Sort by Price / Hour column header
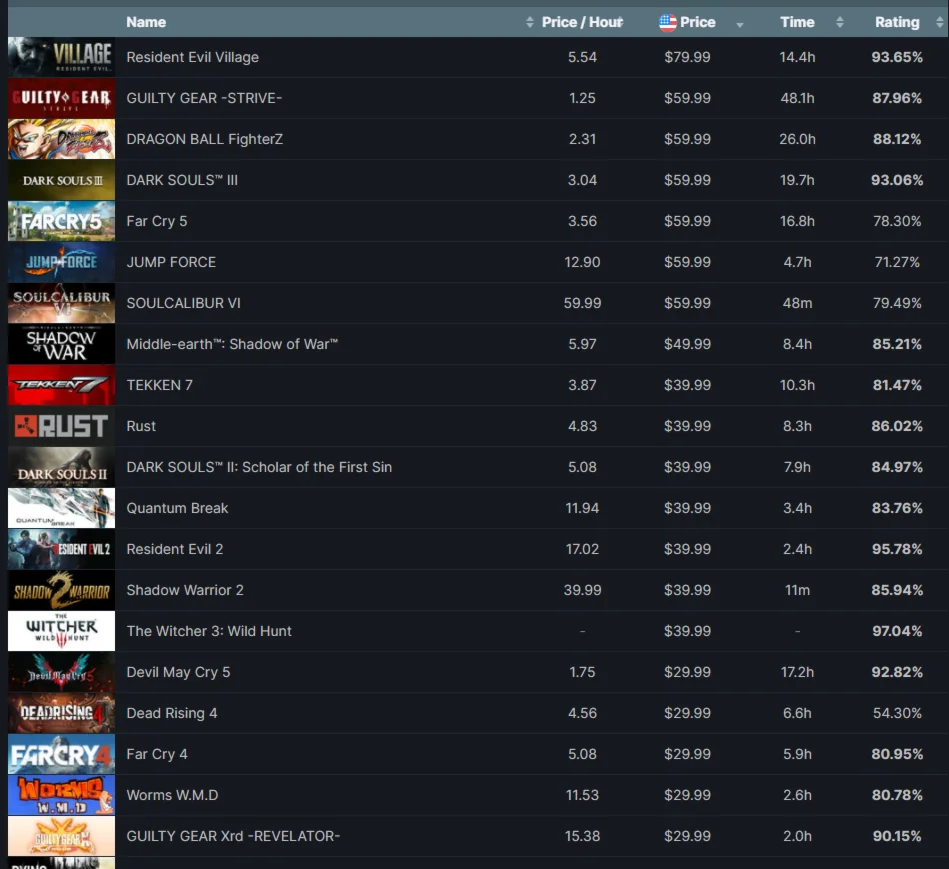 click(x=582, y=22)
